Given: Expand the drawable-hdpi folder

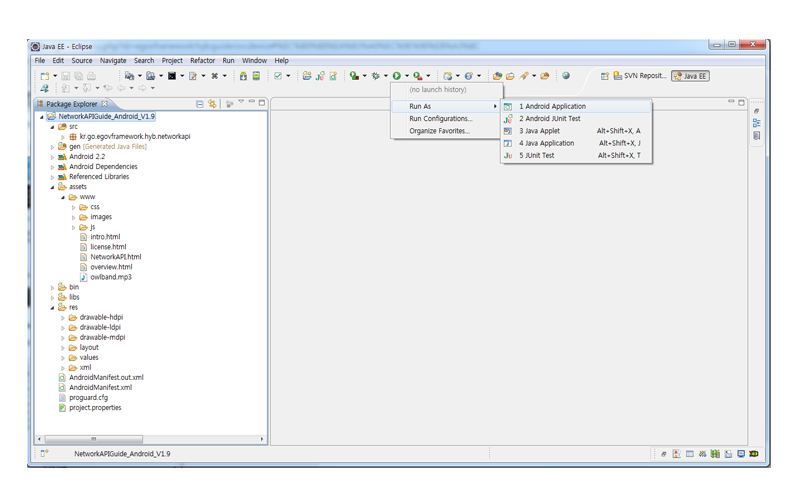Looking at the screenshot, I should click(63, 318).
